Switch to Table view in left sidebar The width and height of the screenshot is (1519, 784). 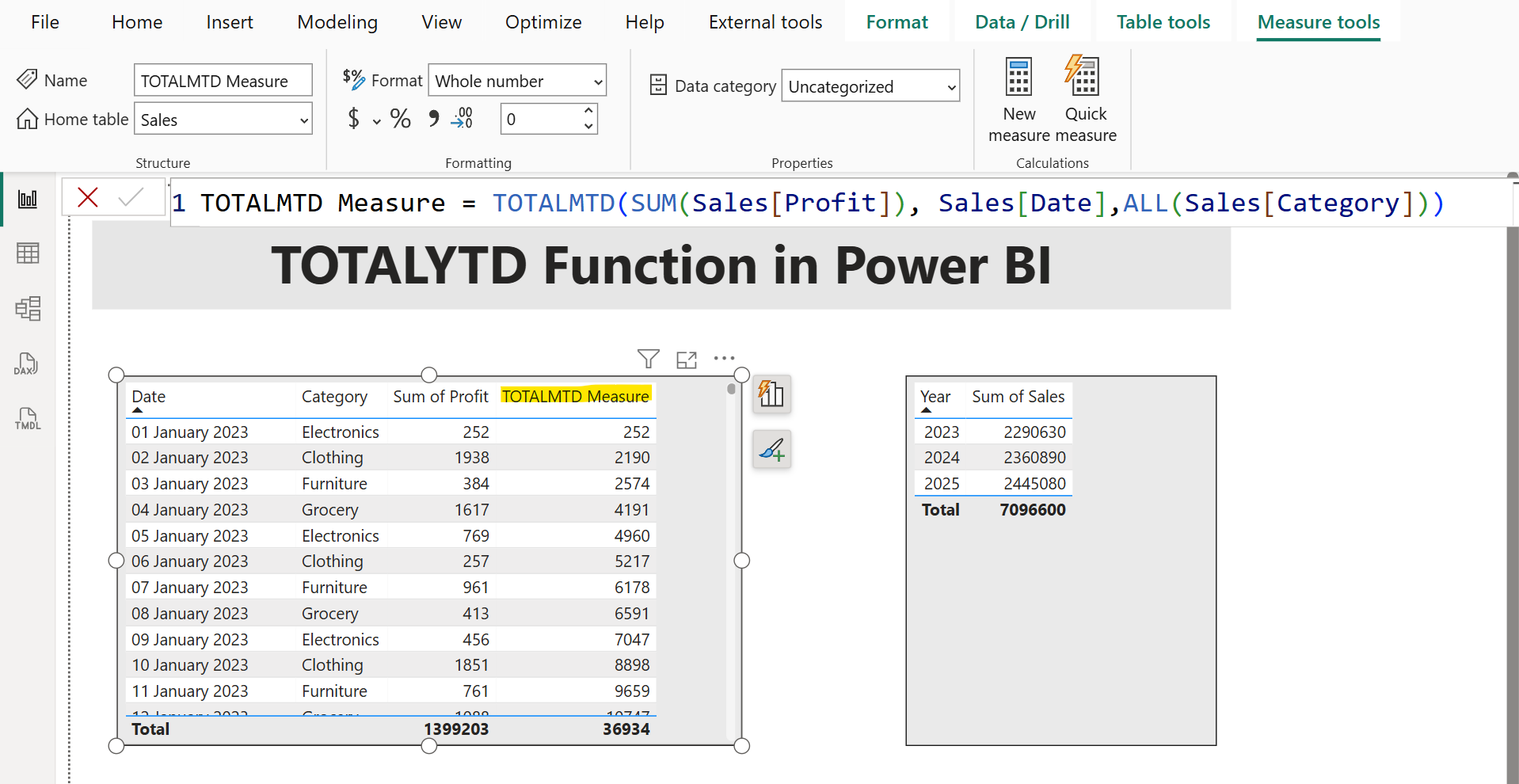(28, 253)
